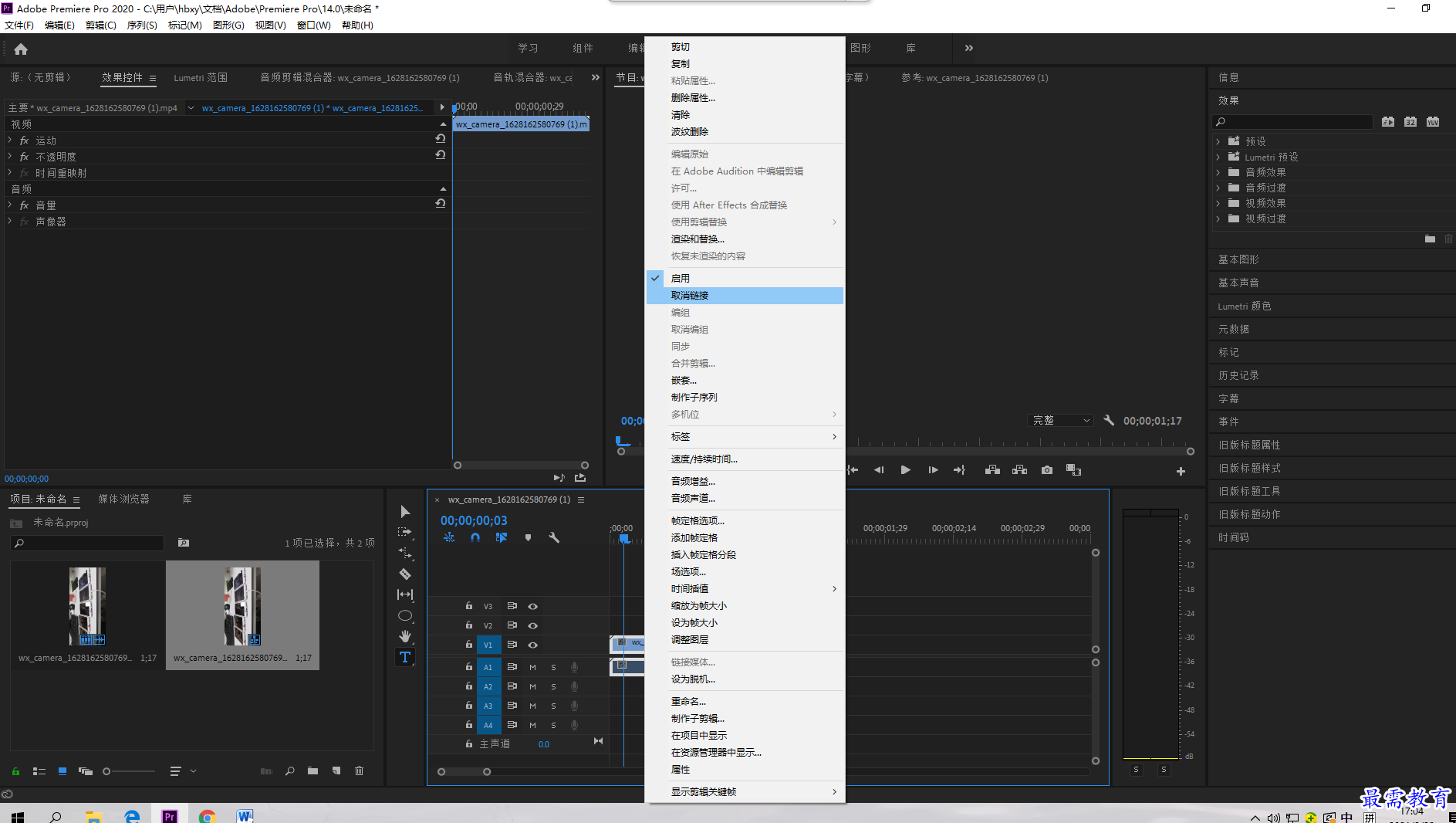The width and height of the screenshot is (1456, 823).
Task: Mute track A4
Action: (532, 725)
